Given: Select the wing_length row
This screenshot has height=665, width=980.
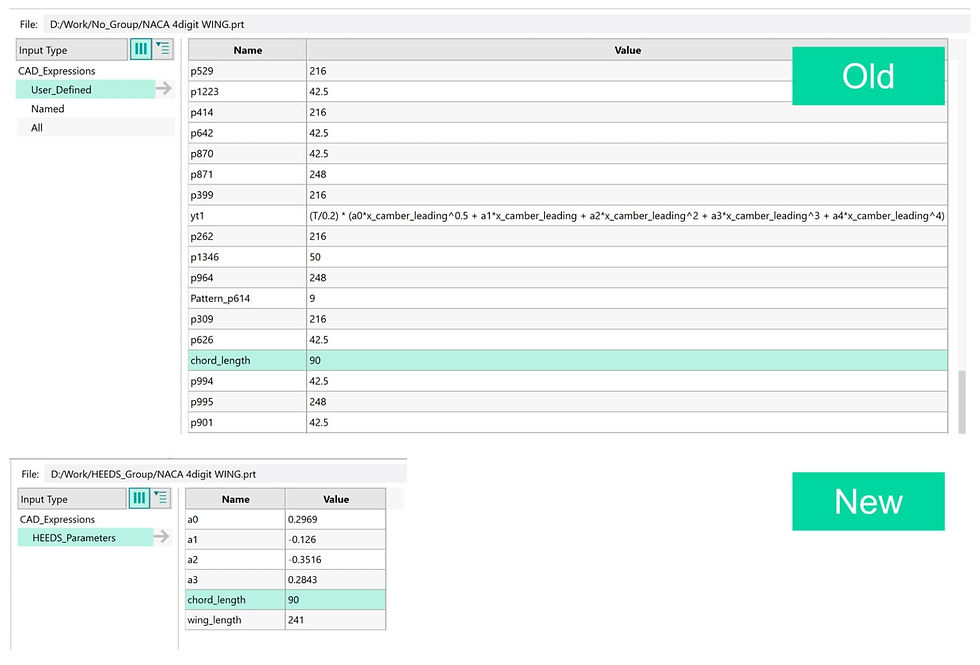Looking at the screenshot, I should tap(286, 619).
